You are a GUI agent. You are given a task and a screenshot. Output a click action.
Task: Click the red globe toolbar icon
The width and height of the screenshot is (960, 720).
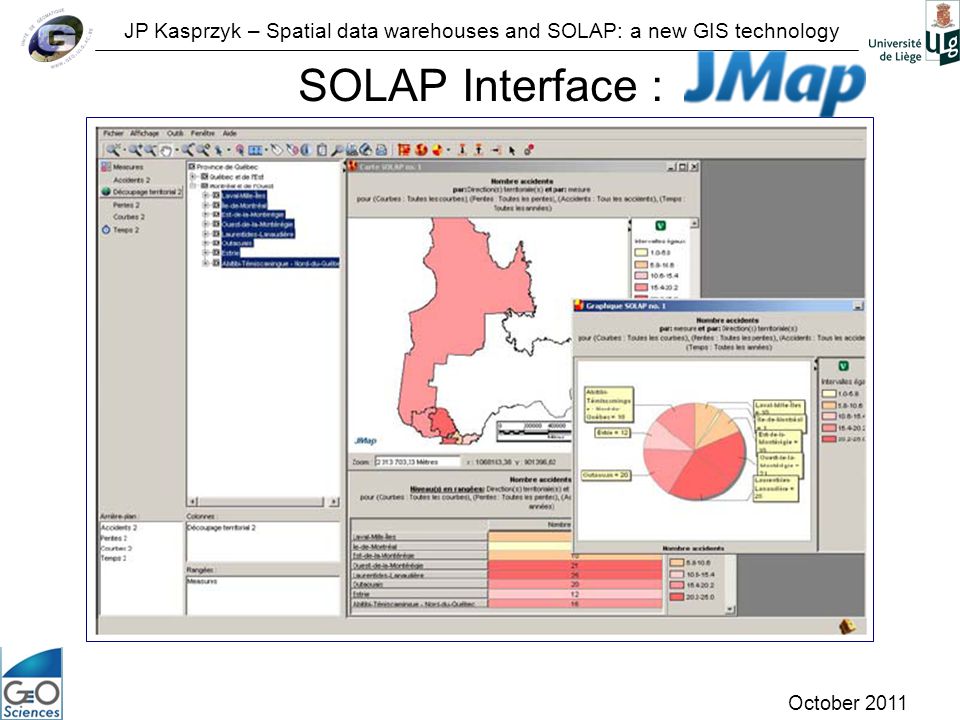click(x=420, y=150)
